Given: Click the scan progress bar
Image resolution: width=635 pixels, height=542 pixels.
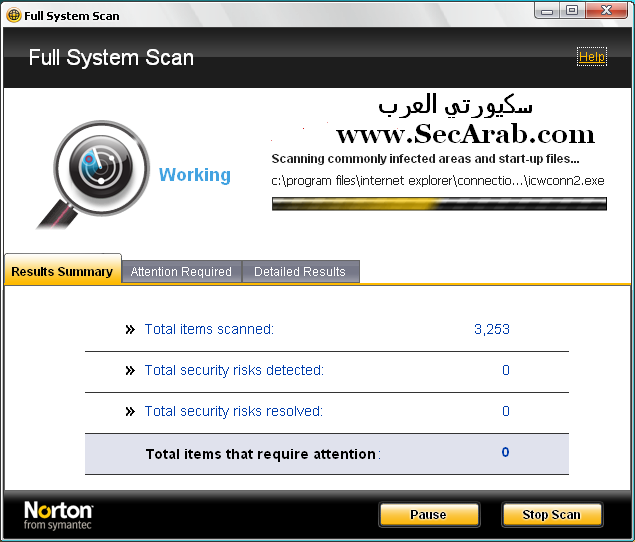Looking at the screenshot, I should [x=439, y=204].
